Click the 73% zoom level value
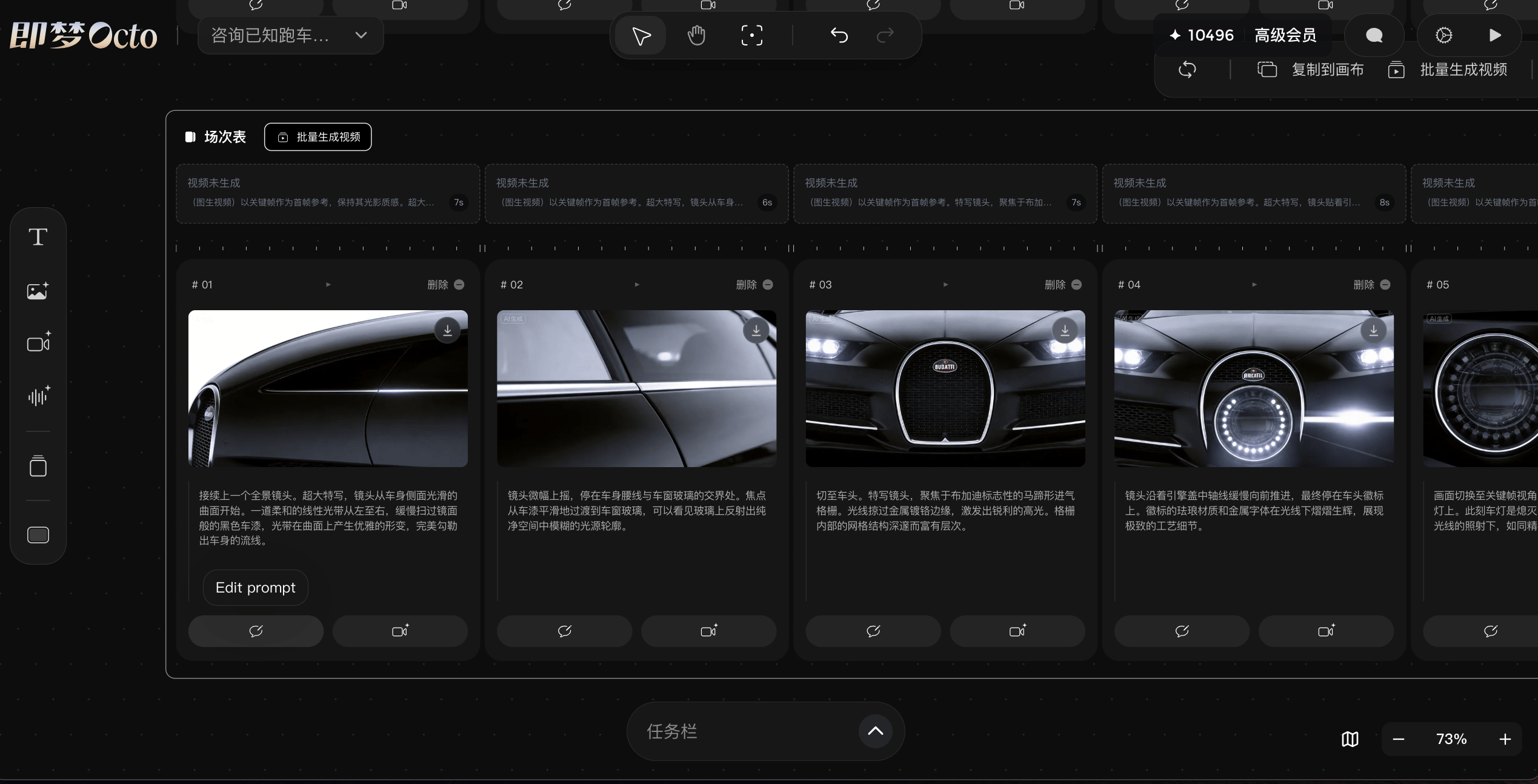 point(1451,739)
